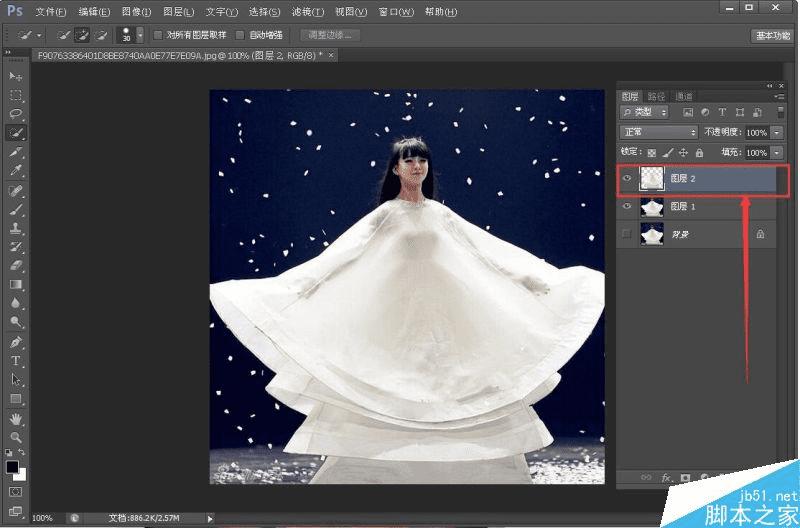The height and width of the screenshot is (528, 800).
Task: Select the Lasso tool
Action: [16, 114]
